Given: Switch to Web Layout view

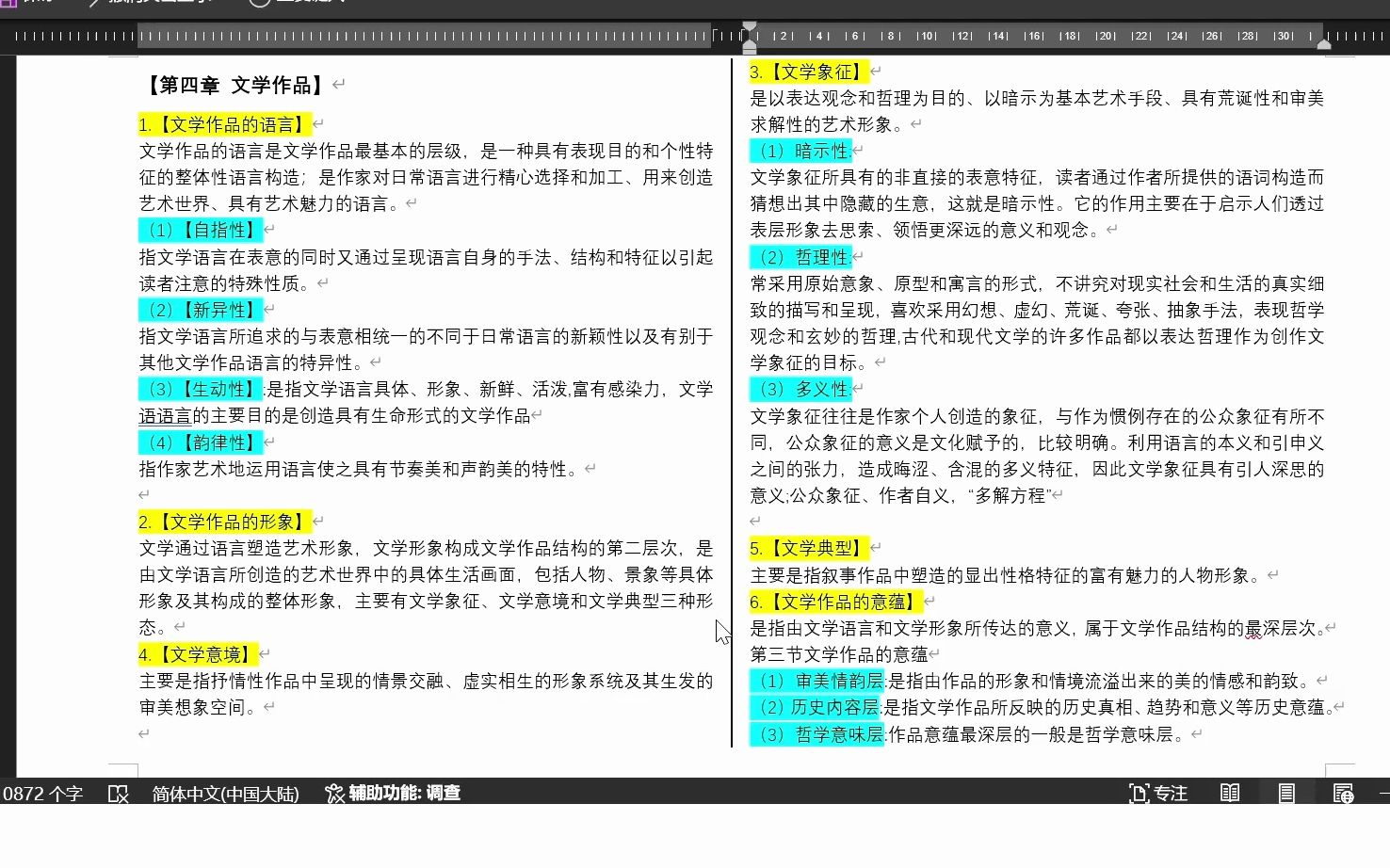Looking at the screenshot, I should click(1344, 794).
